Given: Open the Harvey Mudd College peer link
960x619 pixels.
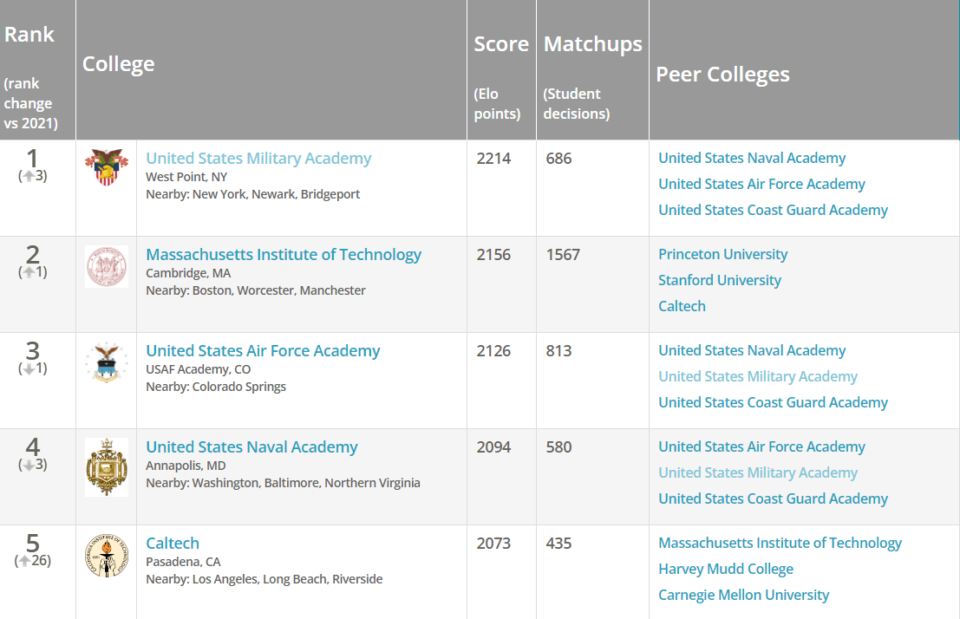Looking at the screenshot, I should click(x=726, y=568).
